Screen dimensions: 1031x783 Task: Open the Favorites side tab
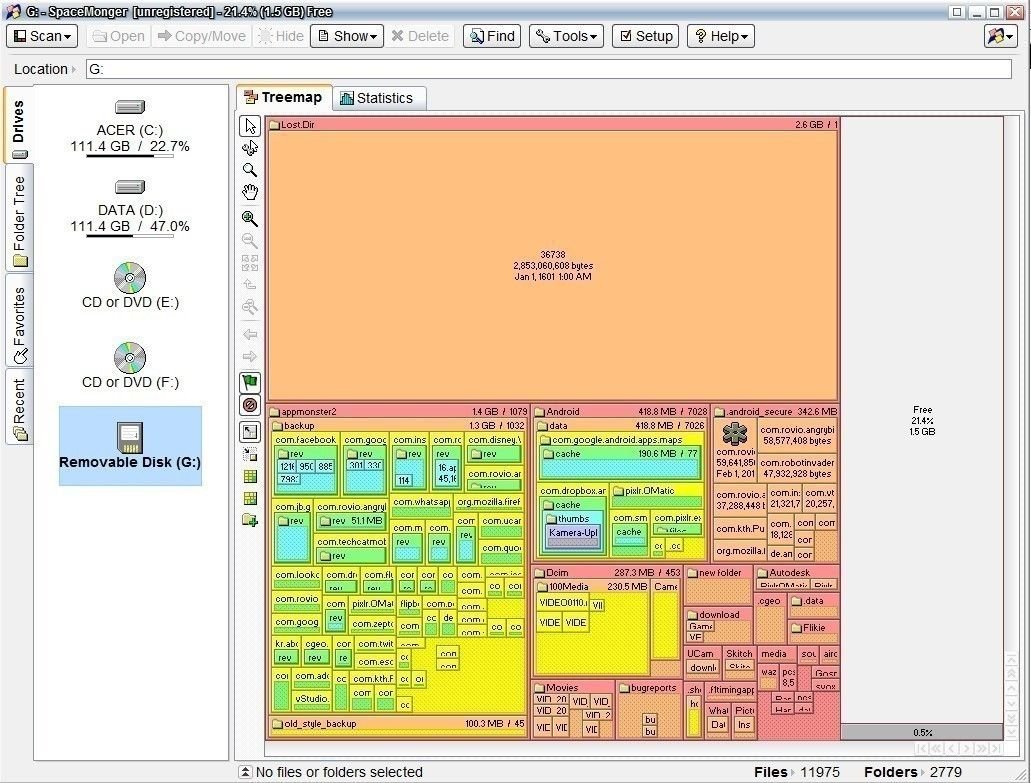19,321
